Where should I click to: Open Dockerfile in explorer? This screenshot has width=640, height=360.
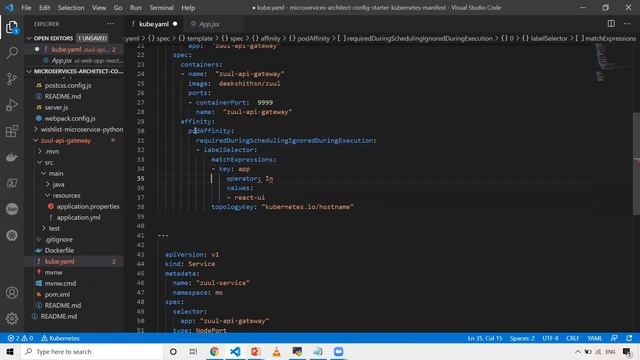(59, 250)
